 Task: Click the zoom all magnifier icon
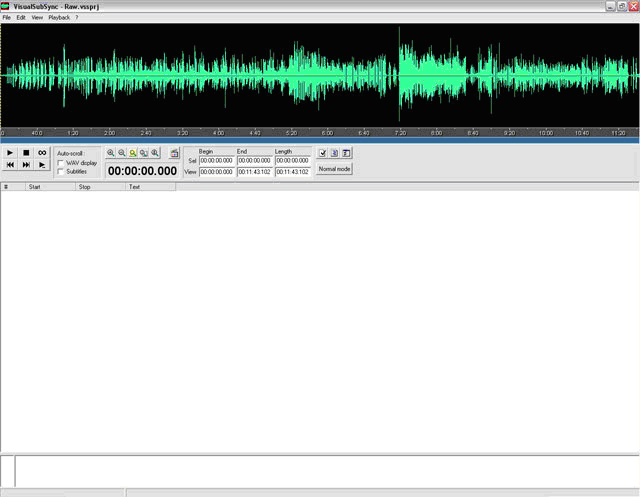(x=144, y=153)
